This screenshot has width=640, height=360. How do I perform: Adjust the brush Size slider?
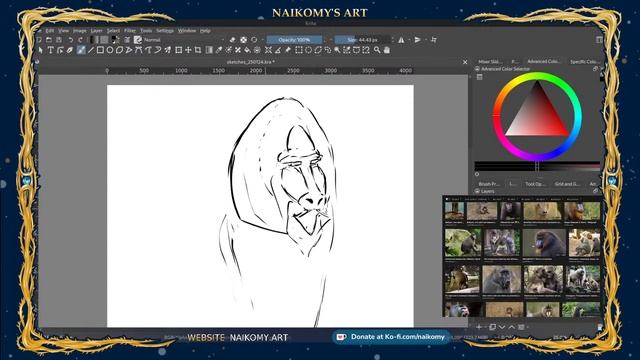pyautogui.click(x=362, y=40)
